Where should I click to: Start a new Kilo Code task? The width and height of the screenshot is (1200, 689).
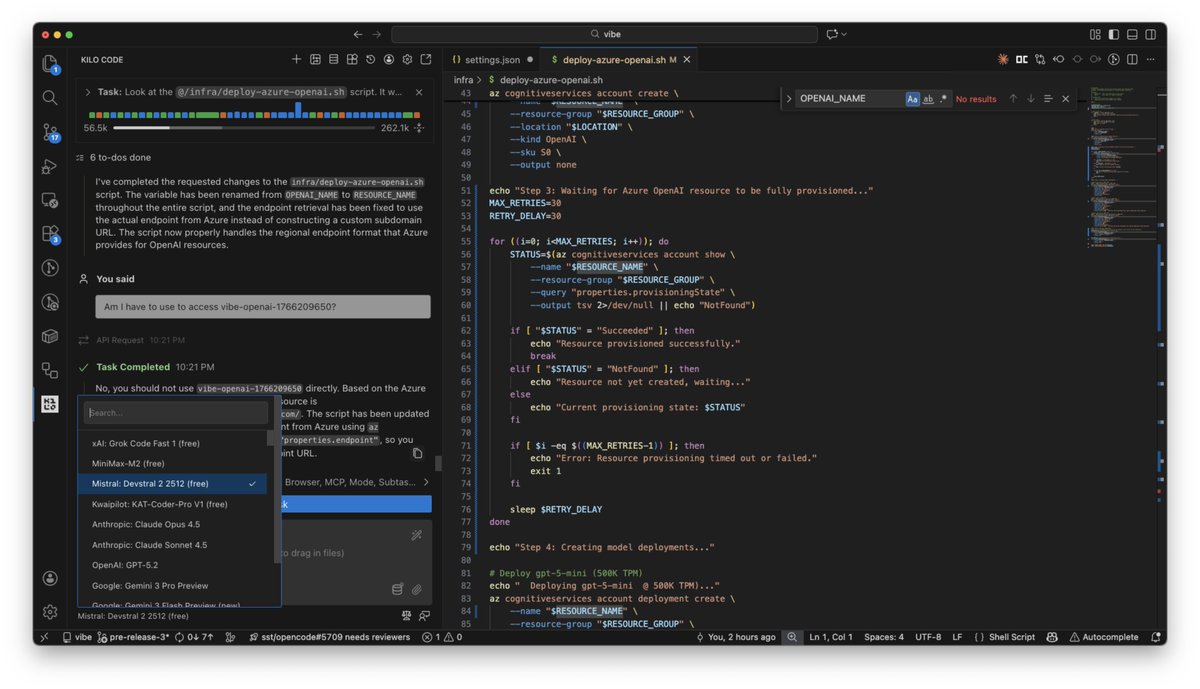296,59
